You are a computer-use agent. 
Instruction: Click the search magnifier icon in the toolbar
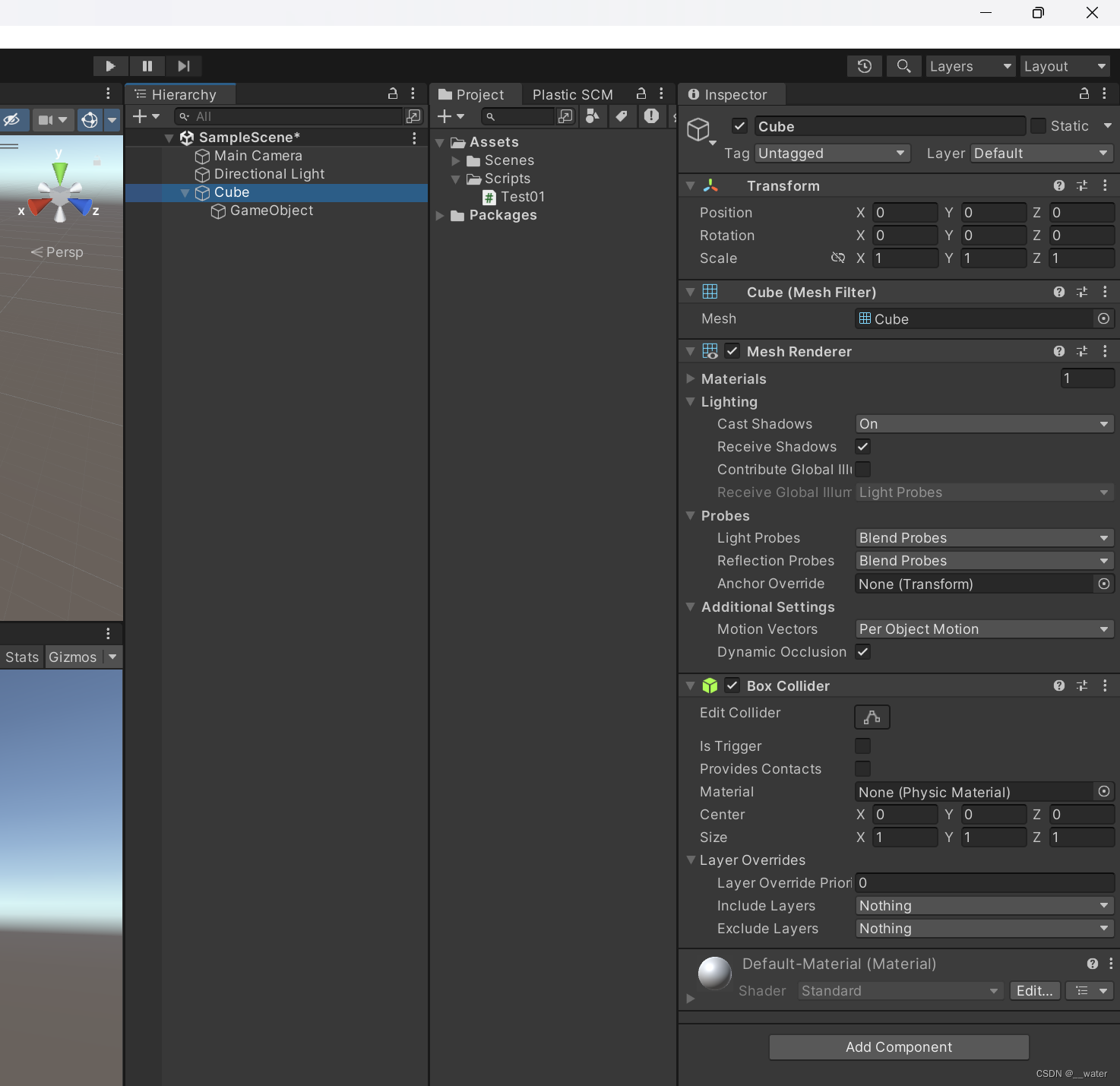click(x=903, y=66)
